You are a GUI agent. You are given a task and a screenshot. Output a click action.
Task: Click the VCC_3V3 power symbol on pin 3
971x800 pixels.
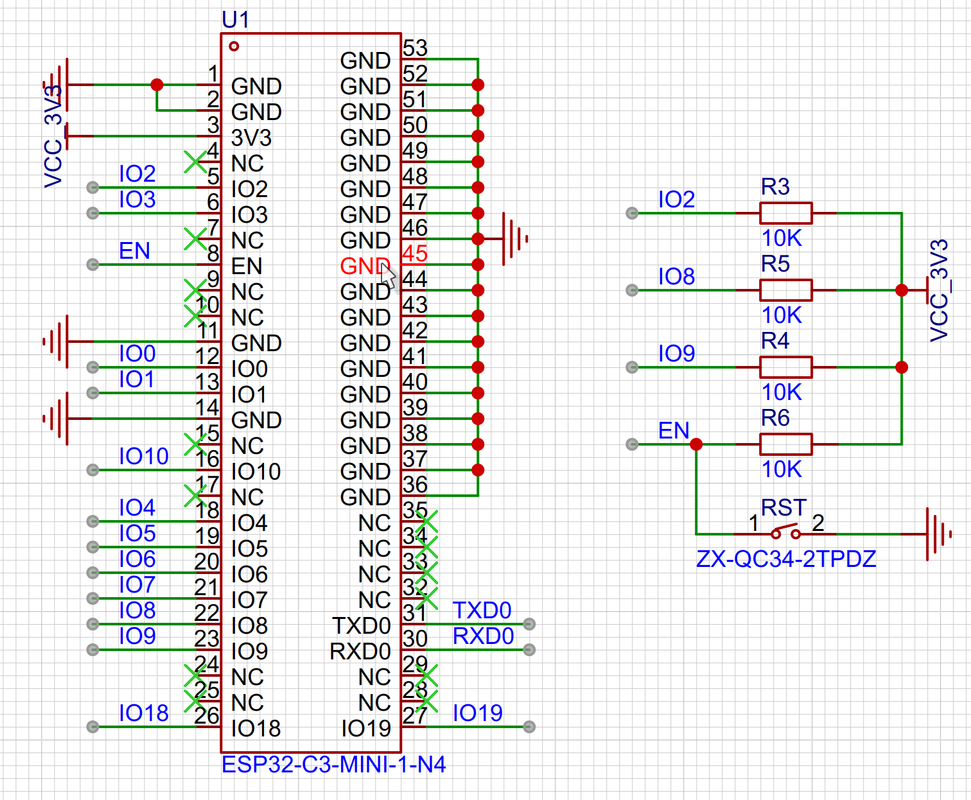pyautogui.click(x=66, y=136)
